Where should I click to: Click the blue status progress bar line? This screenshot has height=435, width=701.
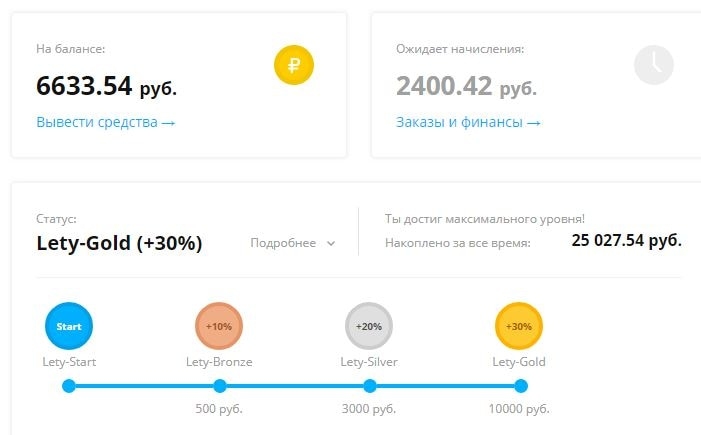click(295, 386)
